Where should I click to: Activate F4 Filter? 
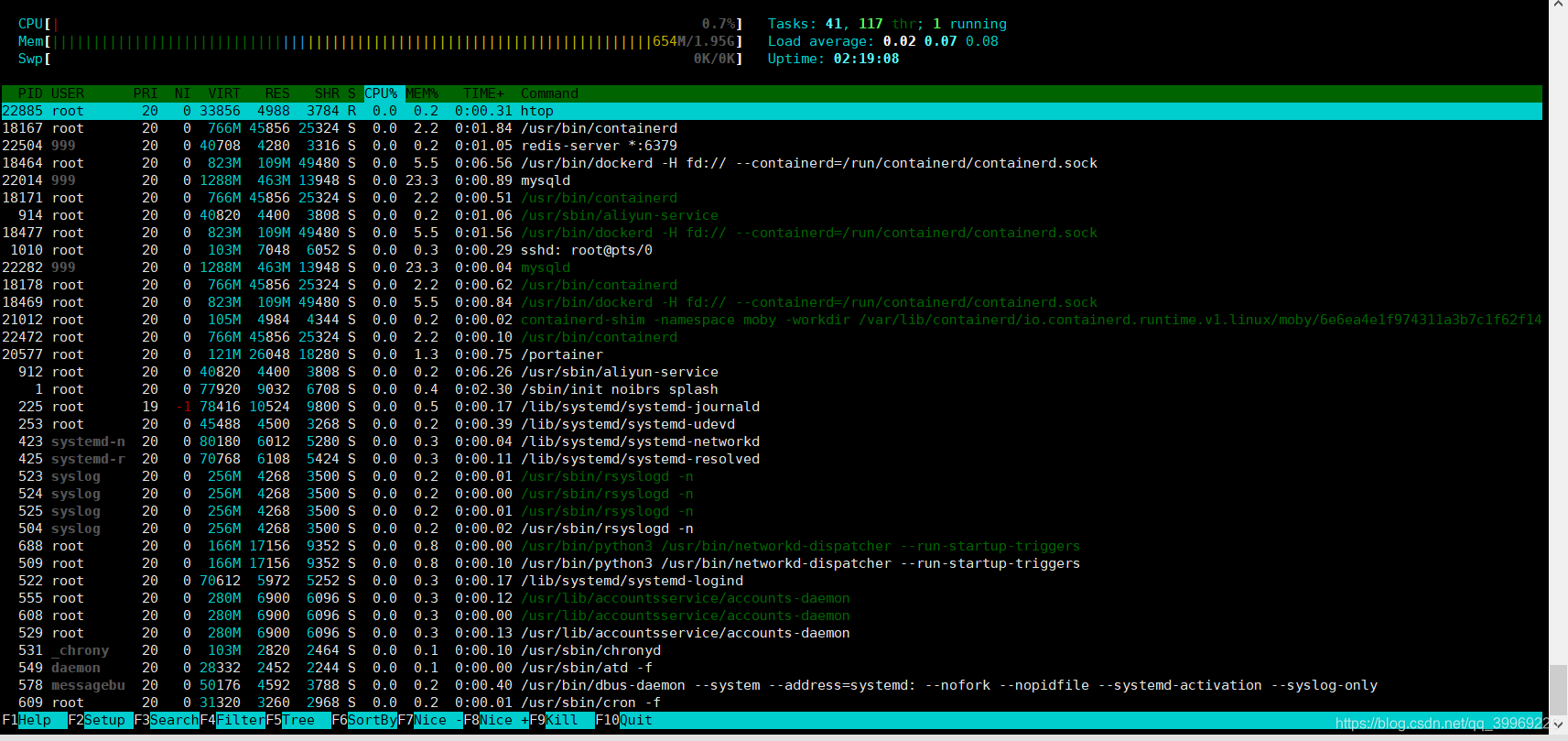point(232,720)
